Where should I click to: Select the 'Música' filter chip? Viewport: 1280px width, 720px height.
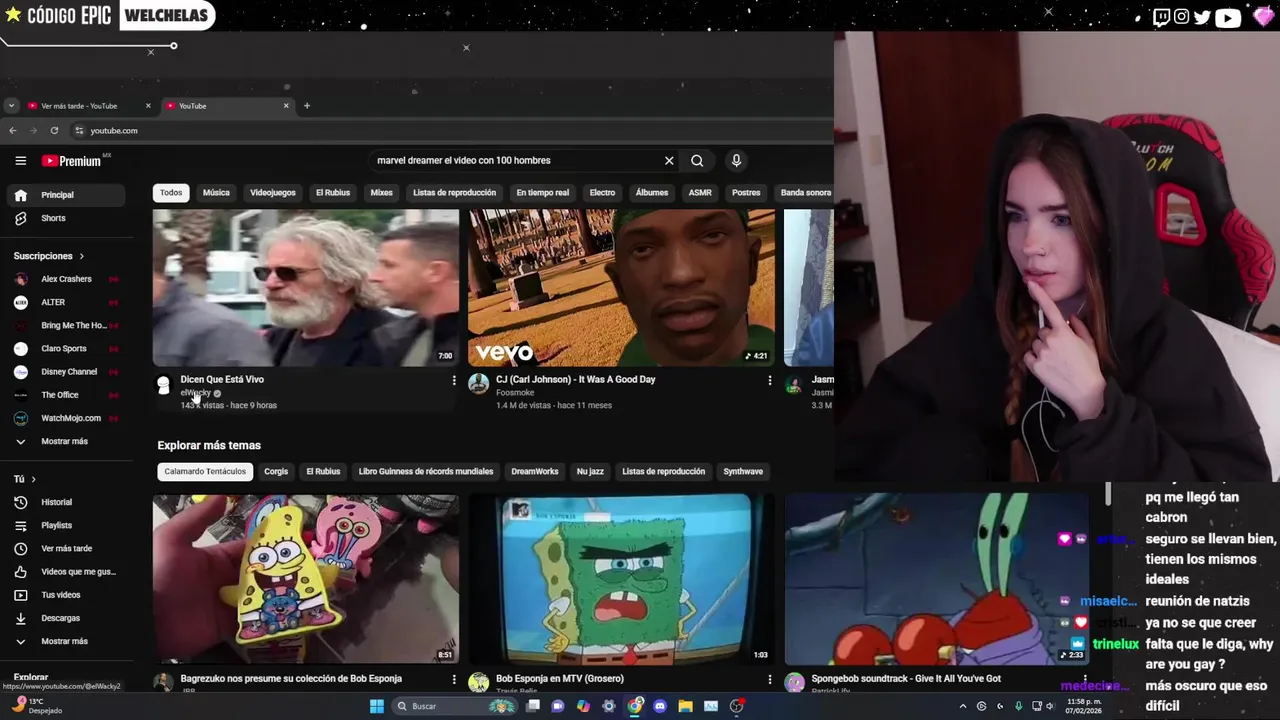[216, 192]
